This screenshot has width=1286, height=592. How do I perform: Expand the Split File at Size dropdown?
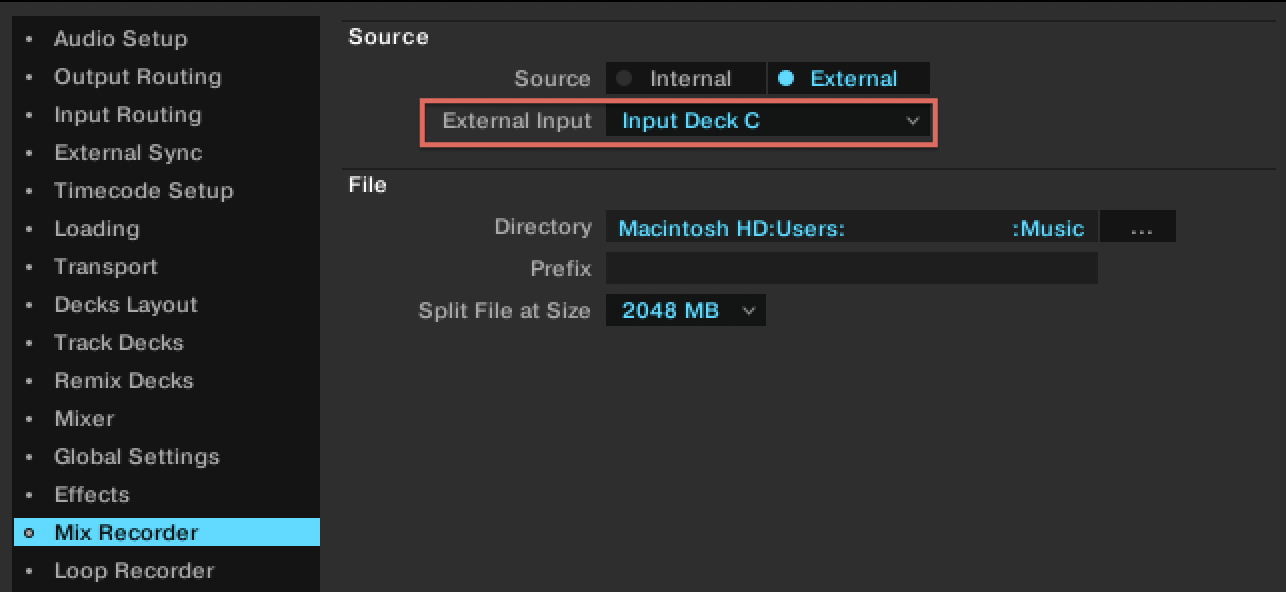pos(685,310)
